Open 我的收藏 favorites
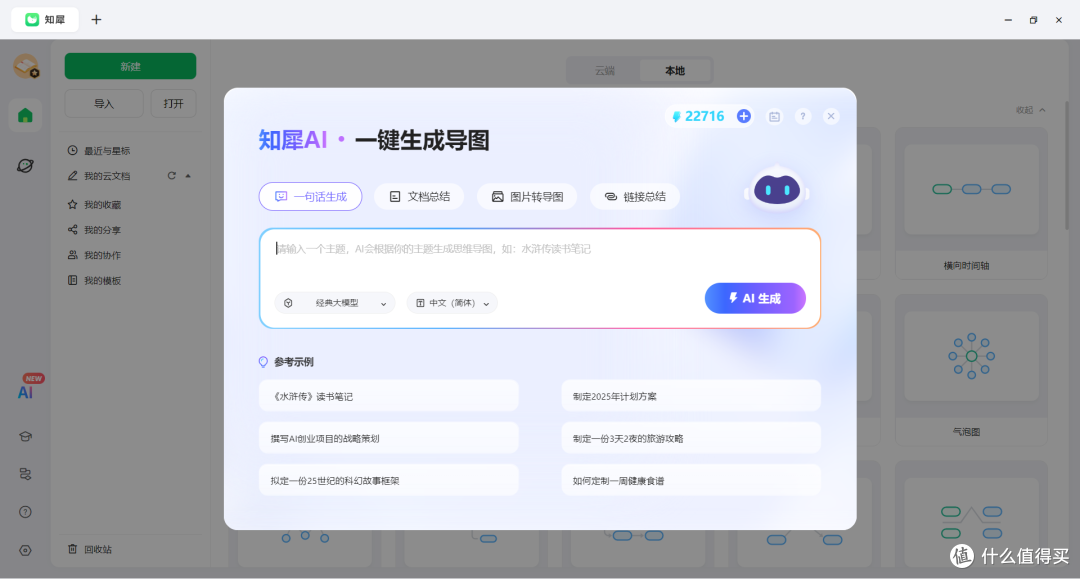 coord(94,204)
